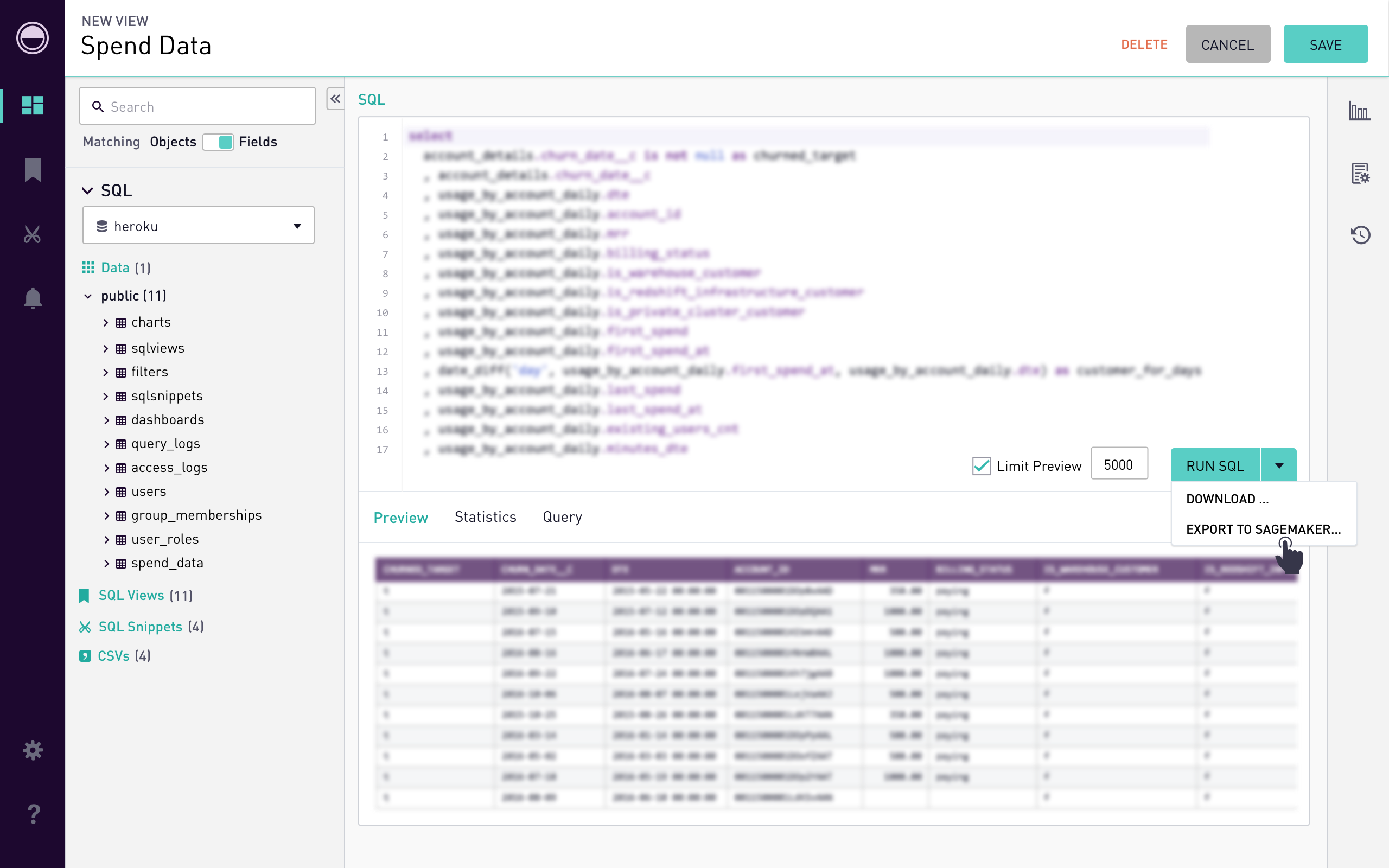Viewport: 1389px width, 868px height.
Task: Uncheck the Limit Preview checkbox
Action: click(982, 465)
